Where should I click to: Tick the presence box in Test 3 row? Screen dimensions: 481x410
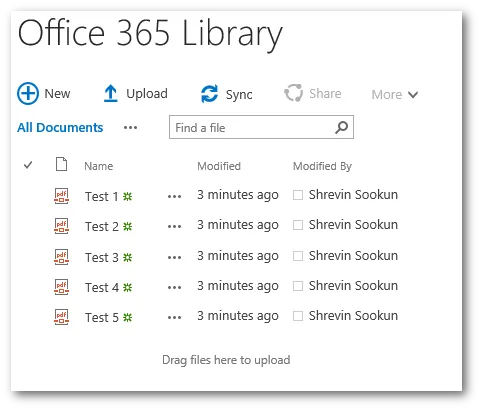298,256
